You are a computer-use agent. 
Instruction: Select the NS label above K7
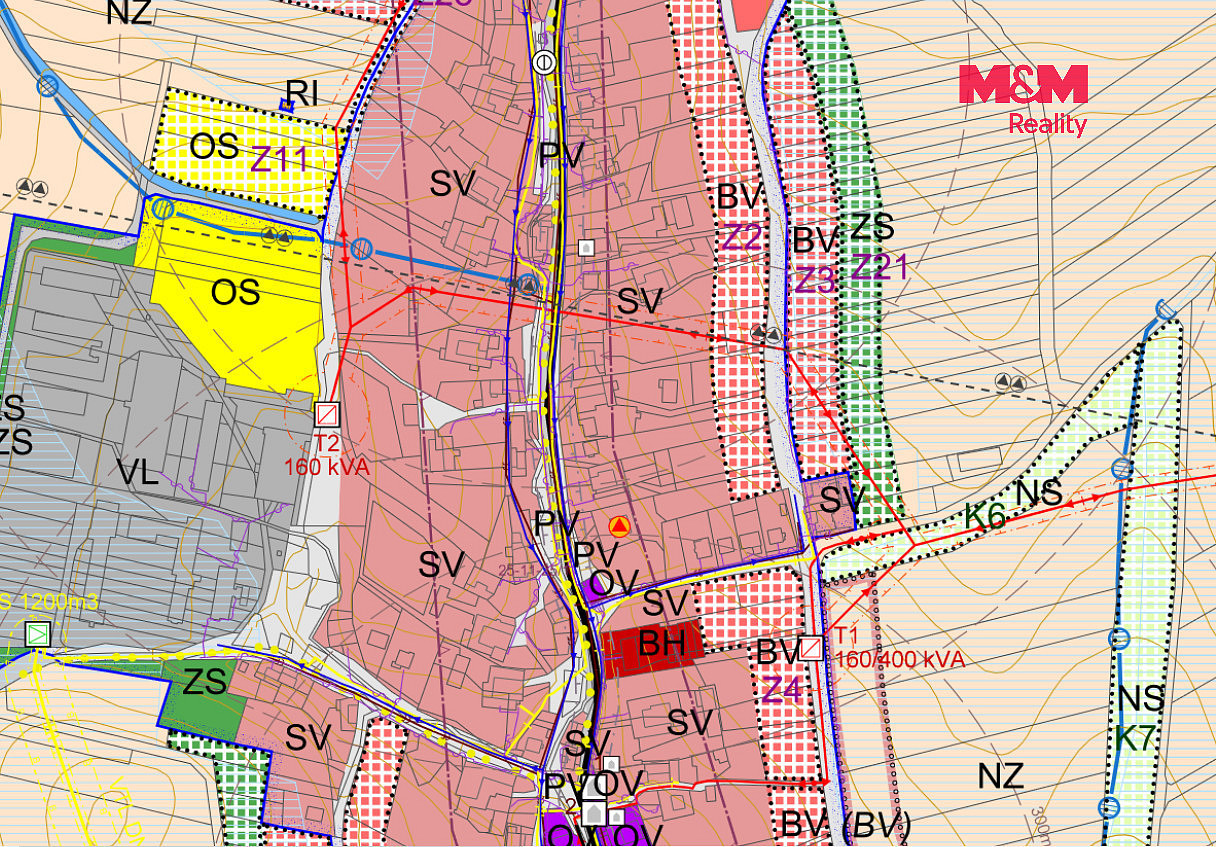pos(1141,698)
